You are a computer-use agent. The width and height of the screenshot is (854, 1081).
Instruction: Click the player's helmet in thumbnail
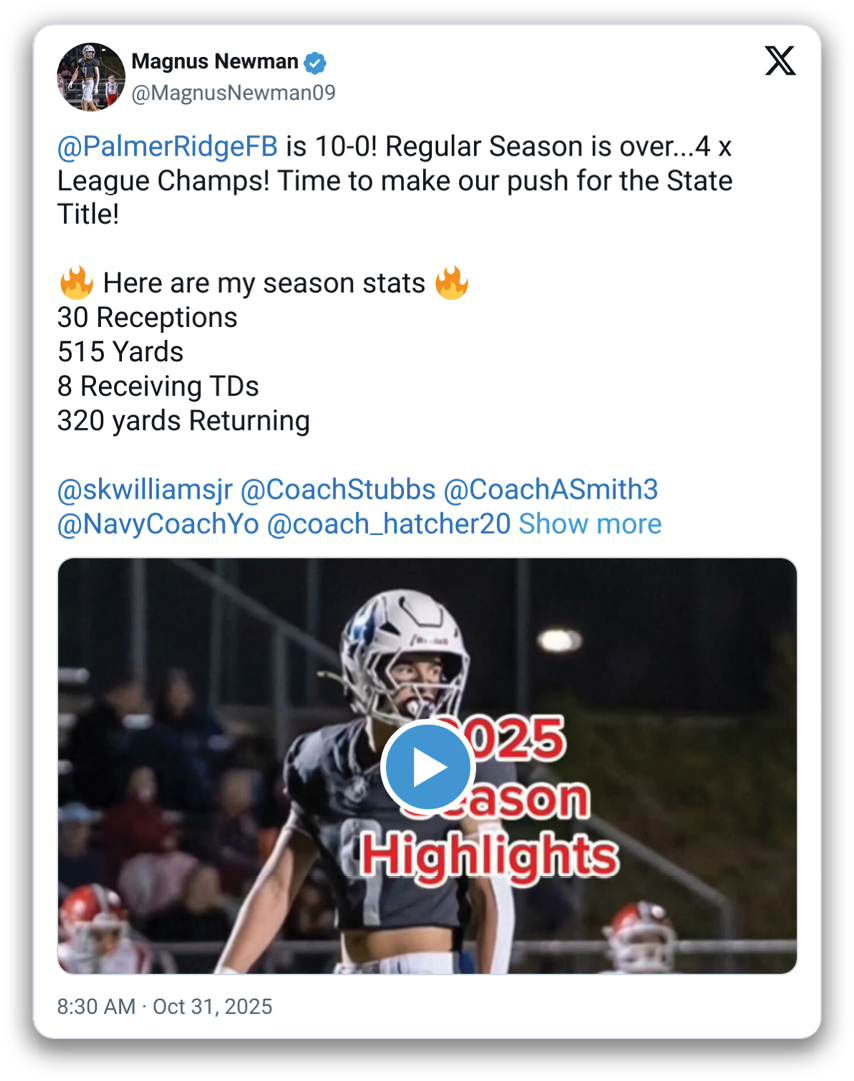pos(405,645)
